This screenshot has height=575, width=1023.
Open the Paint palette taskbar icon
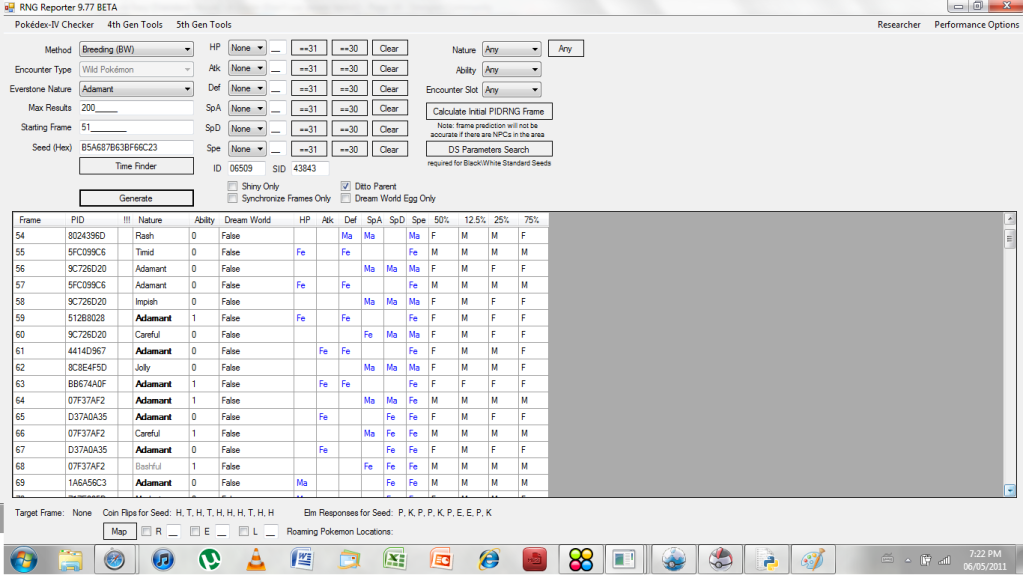813,558
